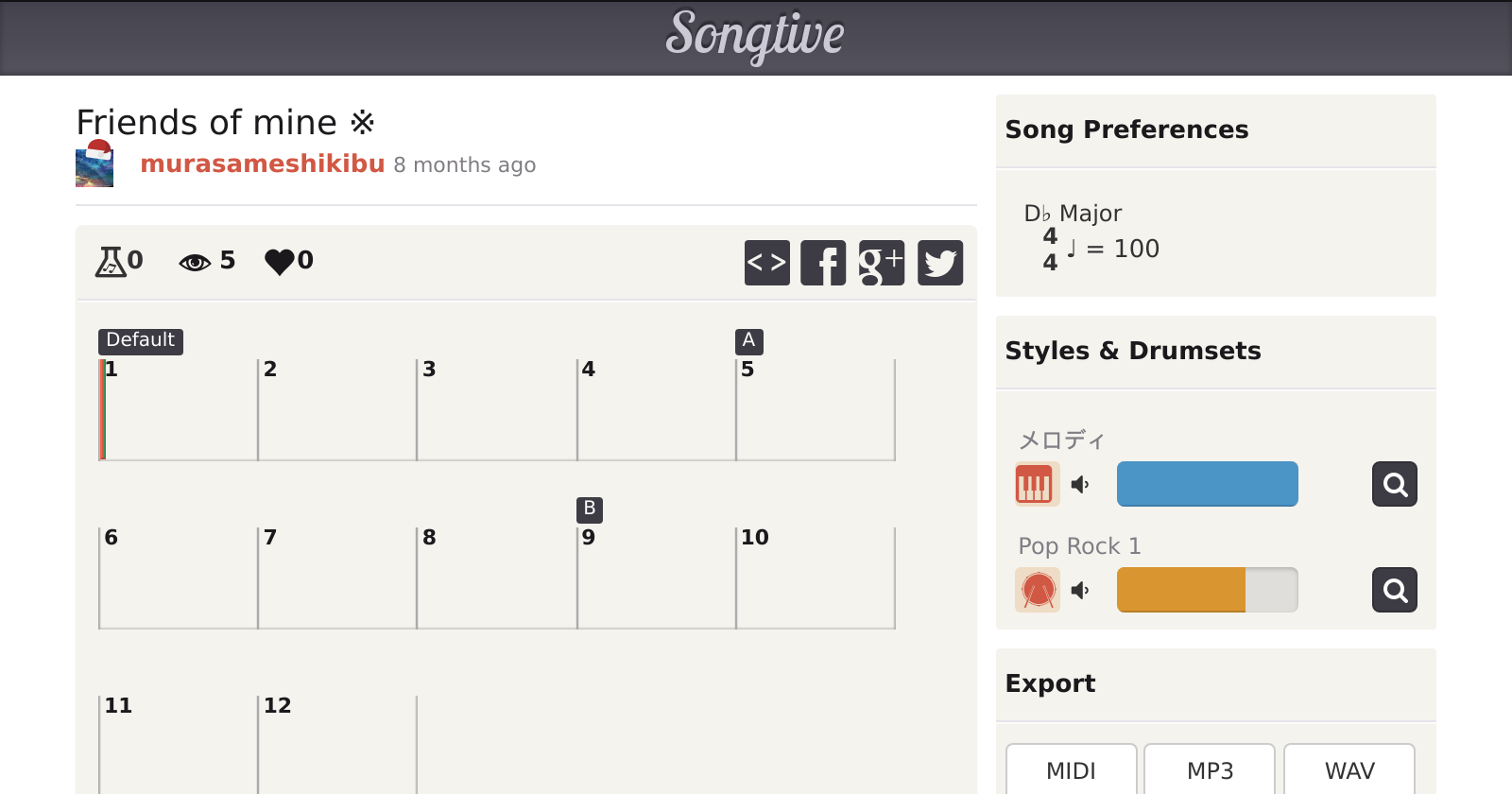This screenshot has width=1512, height=794.
Task: Export song as MP3
Action: (x=1209, y=770)
